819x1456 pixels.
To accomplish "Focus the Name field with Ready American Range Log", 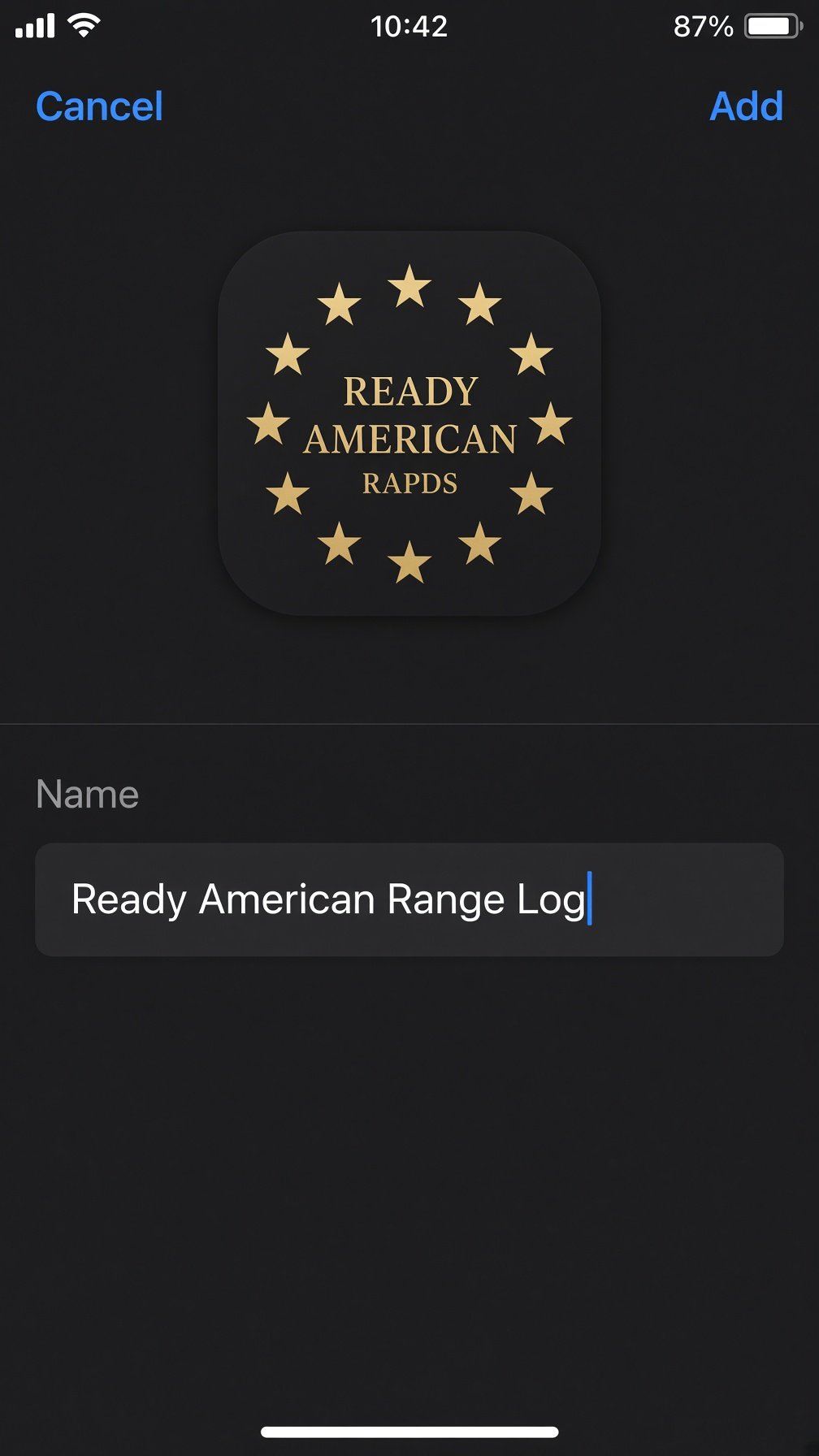I will [x=409, y=899].
